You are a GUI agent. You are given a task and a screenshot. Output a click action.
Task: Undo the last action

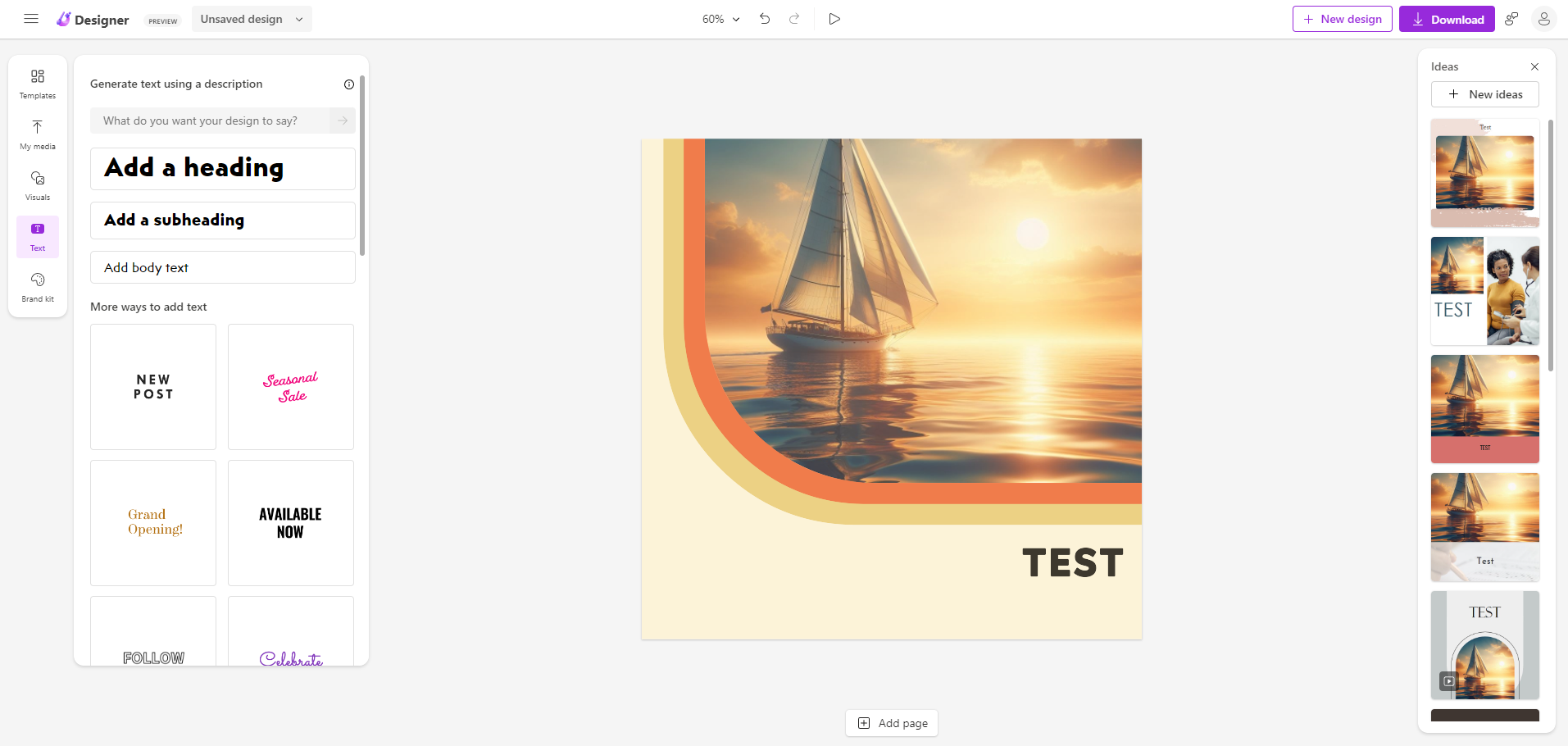click(765, 18)
